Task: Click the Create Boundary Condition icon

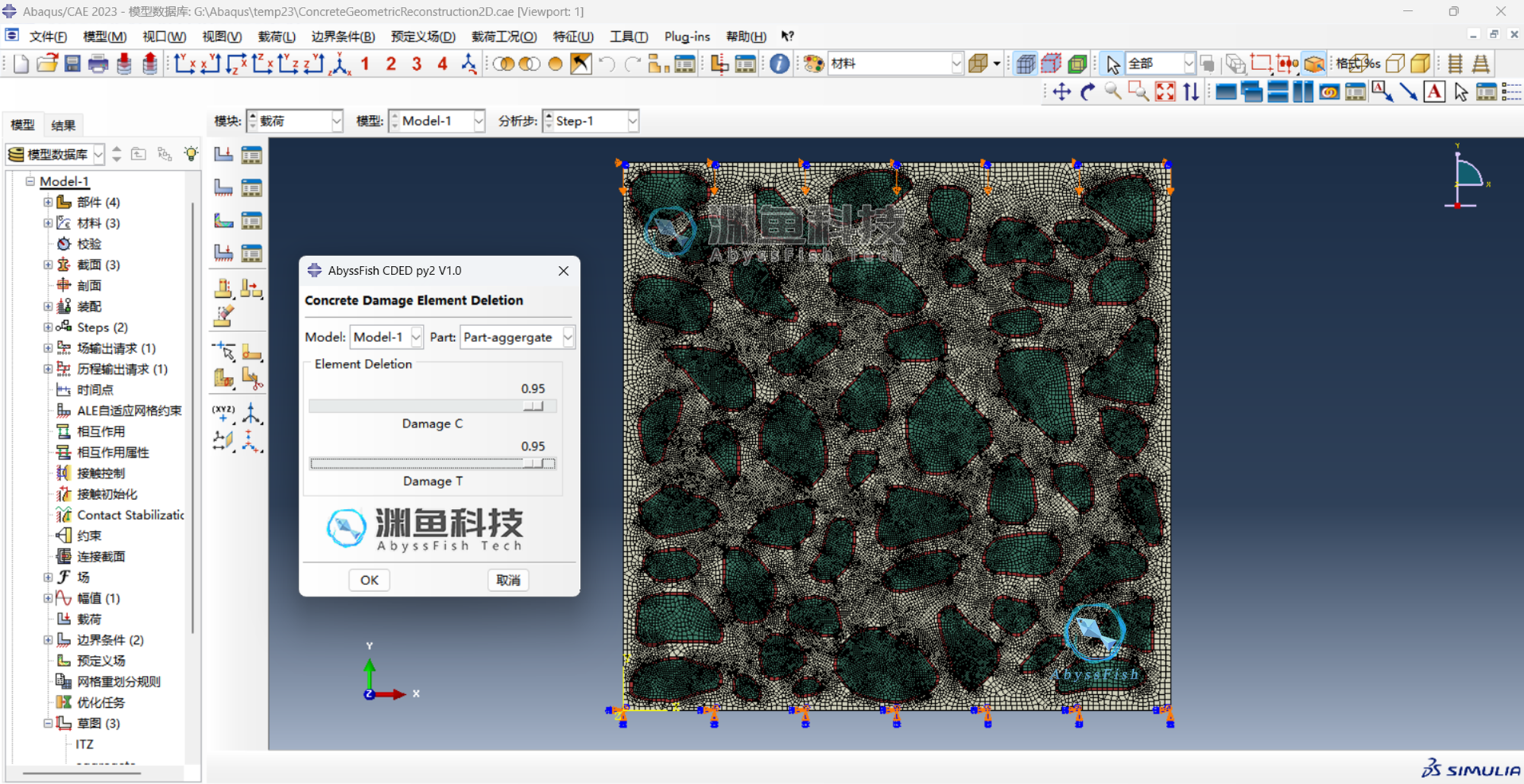Action: (223, 187)
